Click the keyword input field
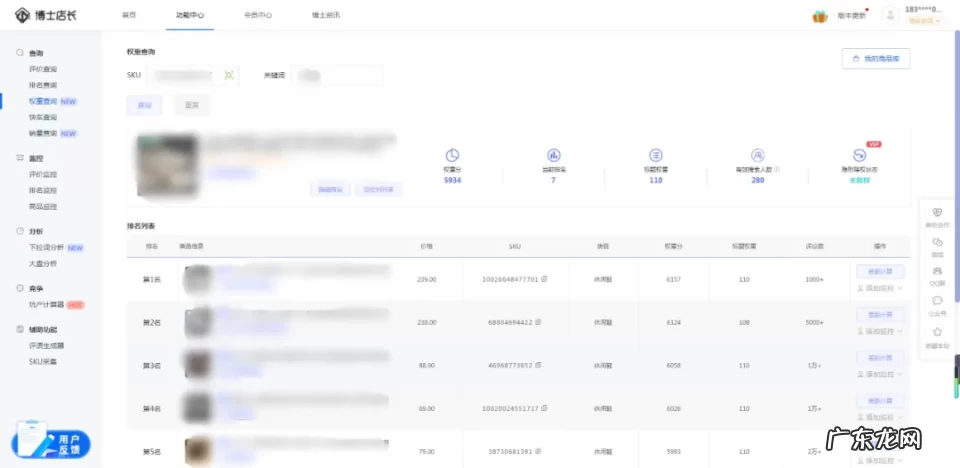The height and width of the screenshot is (468, 960). (x=338, y=75)
